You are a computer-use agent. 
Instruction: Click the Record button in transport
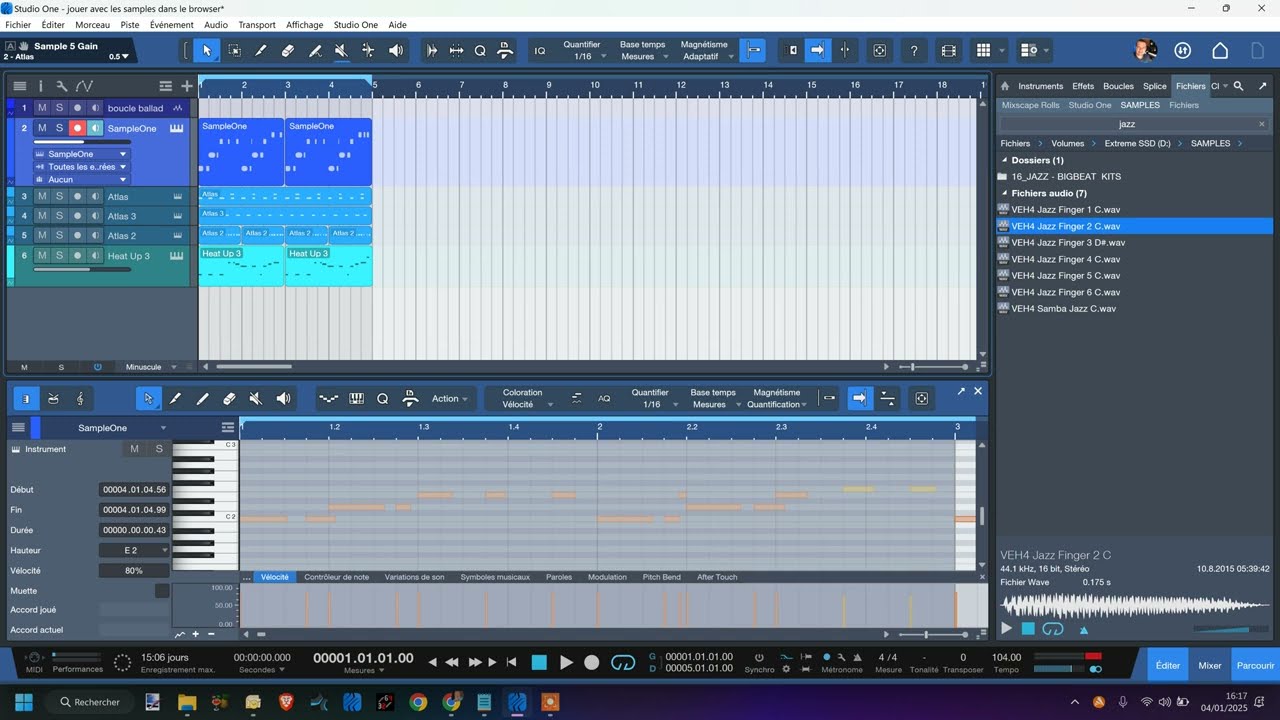coord(592,662)
